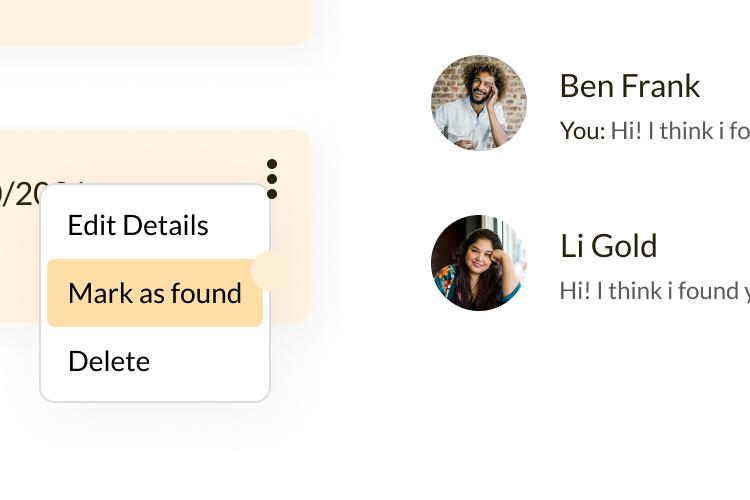The width and height of the screenshot is (750, 500).
Task: Click the empty white space beneath Li Gold's chat row
Action: click(x=588, y=407)
